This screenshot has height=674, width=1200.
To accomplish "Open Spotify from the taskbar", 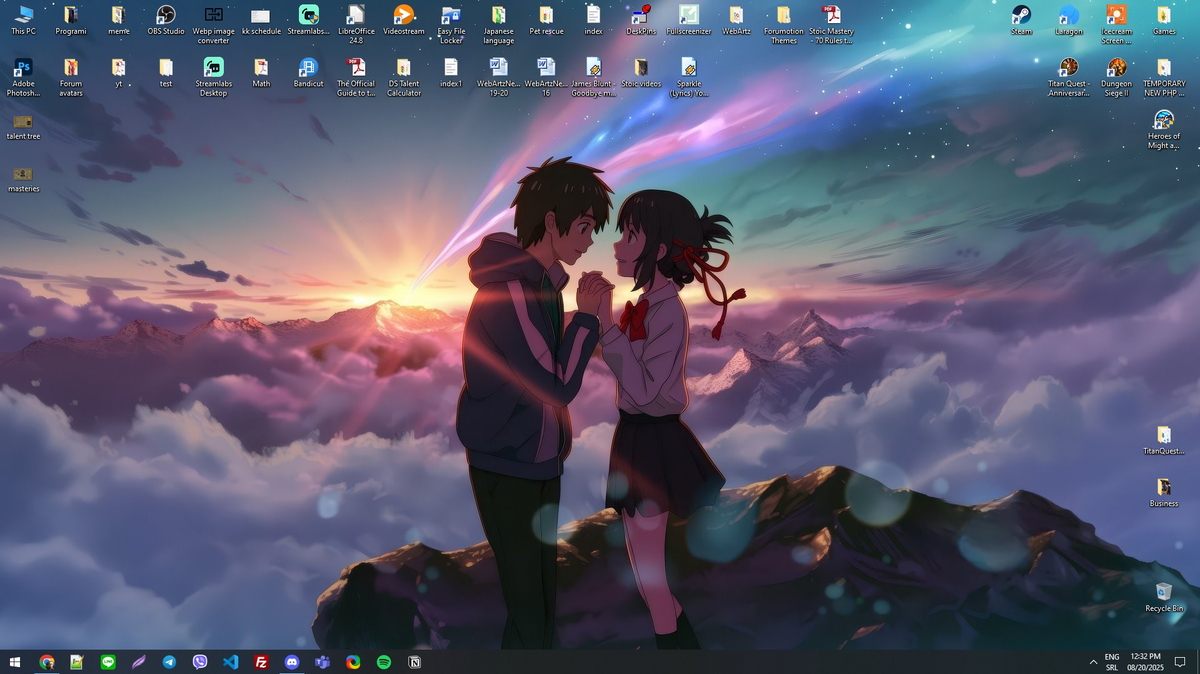I will coord(383,662).
